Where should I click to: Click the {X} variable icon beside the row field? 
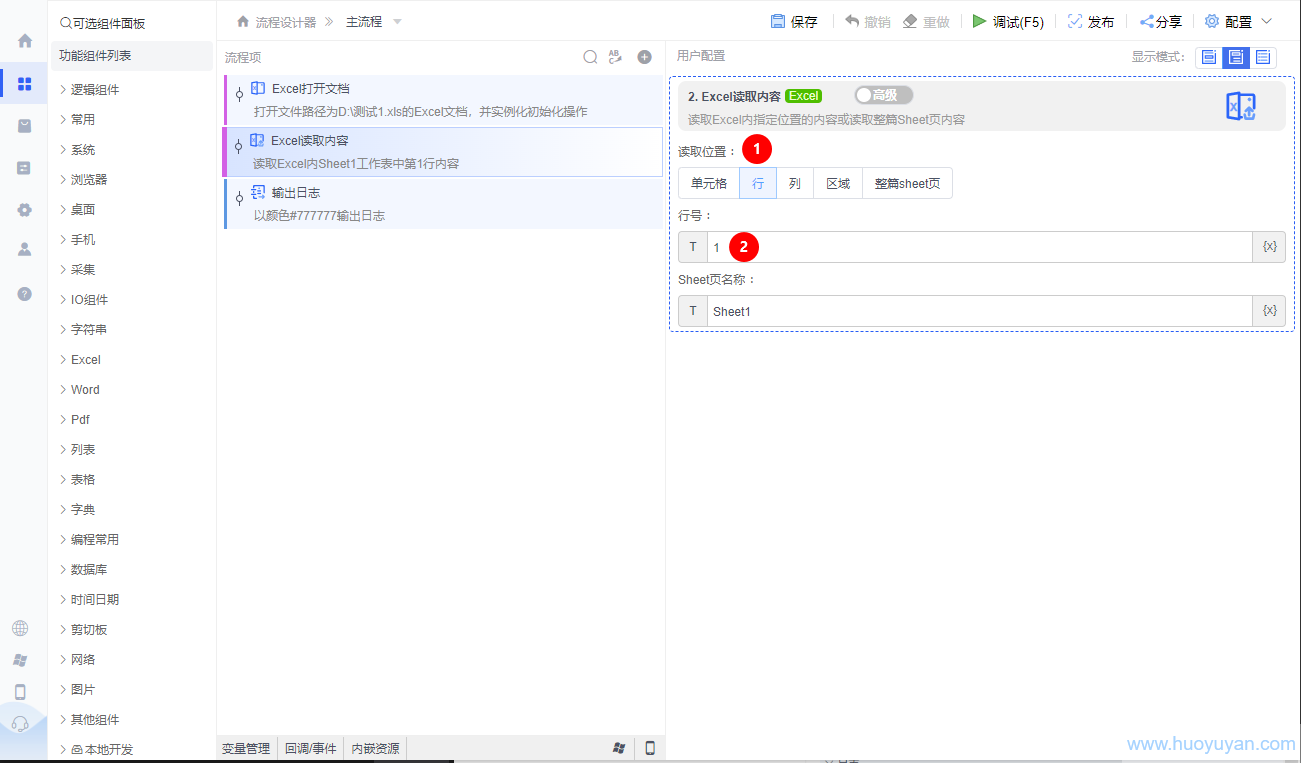pos(1268,246)
